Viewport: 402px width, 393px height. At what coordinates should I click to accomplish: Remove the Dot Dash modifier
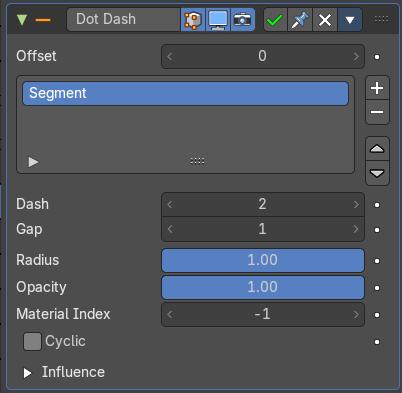coord(325,19)
